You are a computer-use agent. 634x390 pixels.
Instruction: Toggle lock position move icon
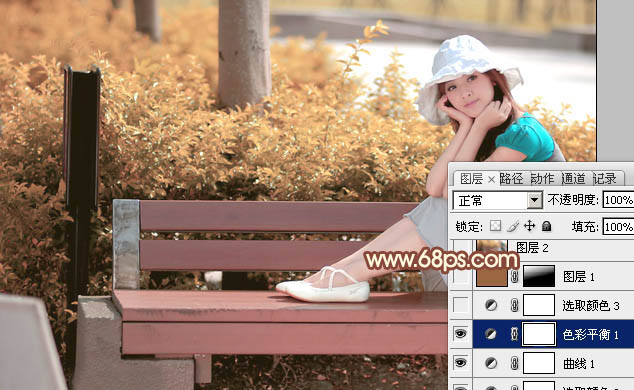(529, 226)
